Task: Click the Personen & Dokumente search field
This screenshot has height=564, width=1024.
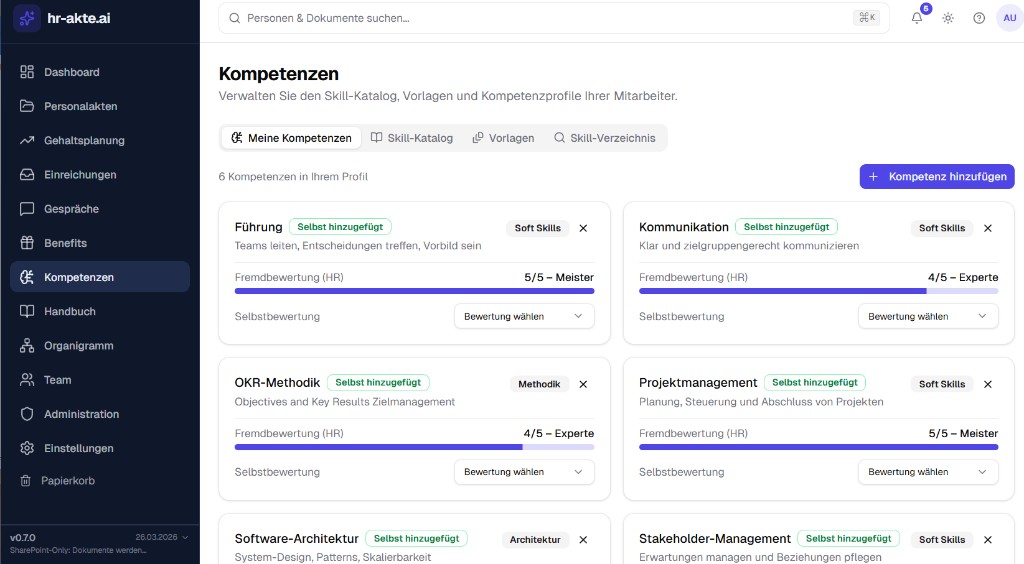Action: click(540, 18)
